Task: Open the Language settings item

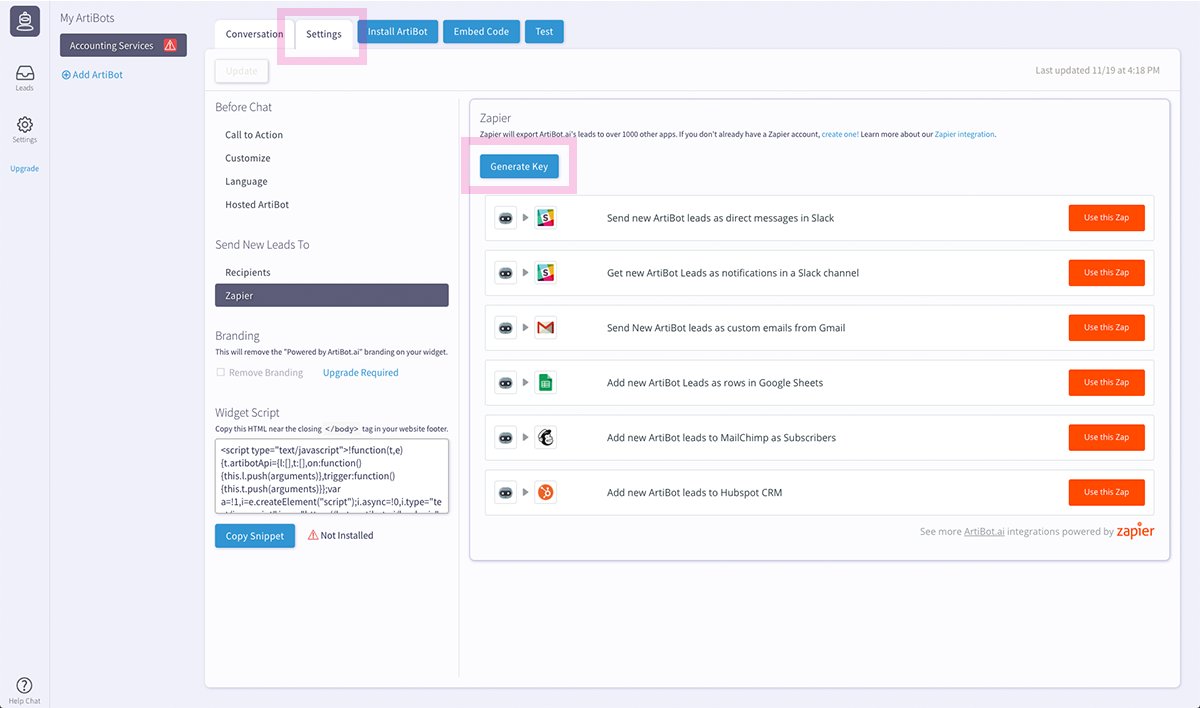Action: [x=246, y=182]
